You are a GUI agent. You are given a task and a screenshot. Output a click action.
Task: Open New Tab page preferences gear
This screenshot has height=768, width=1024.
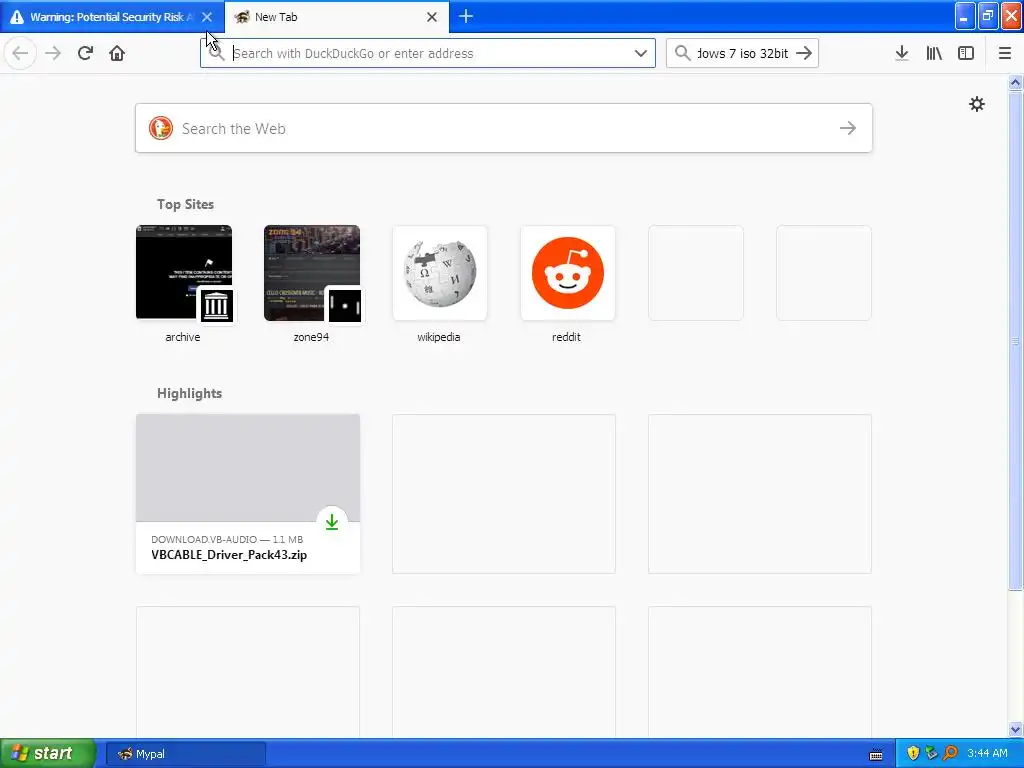[976, 104]
